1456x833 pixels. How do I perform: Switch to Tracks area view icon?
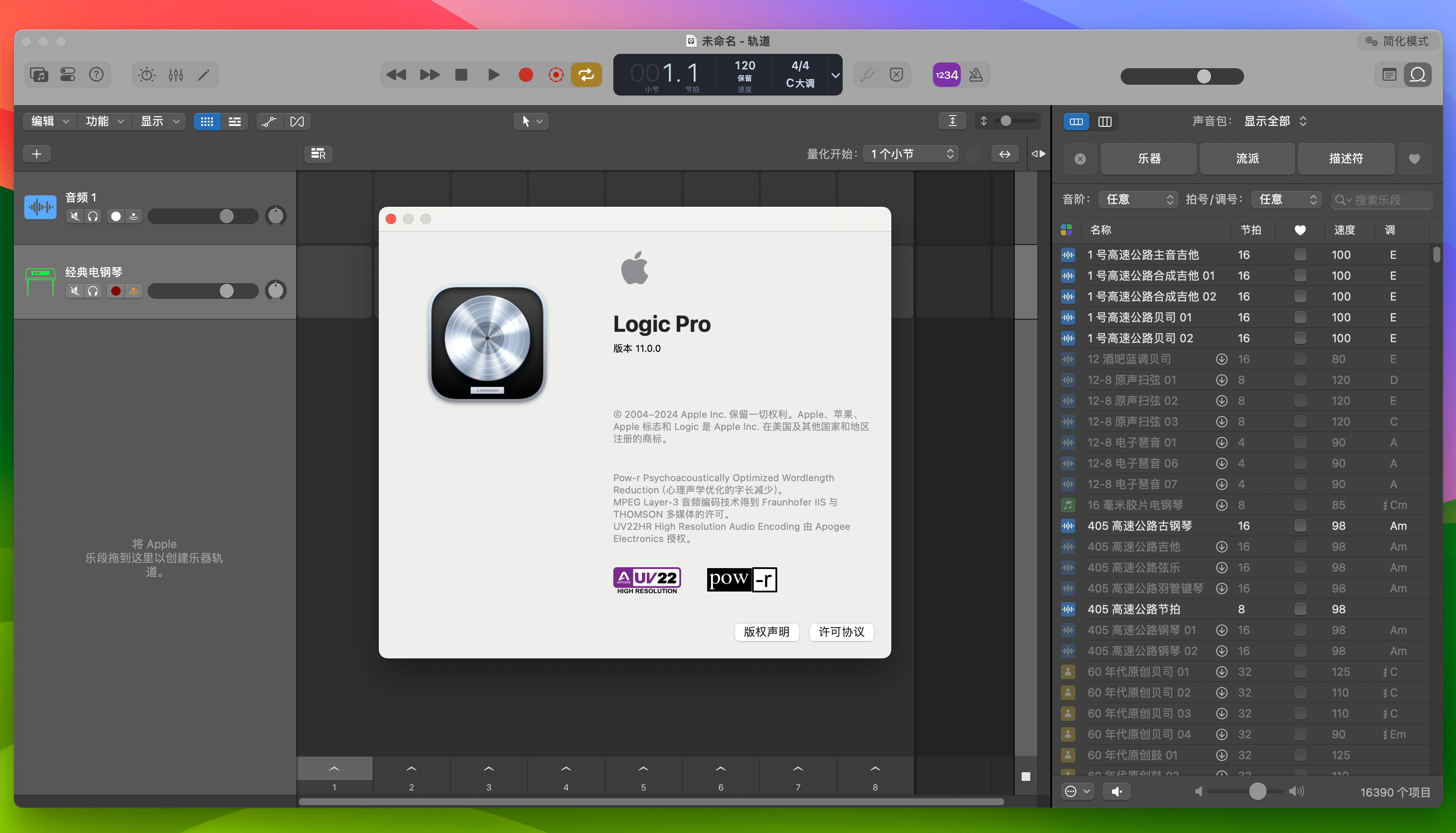(235, 121)
